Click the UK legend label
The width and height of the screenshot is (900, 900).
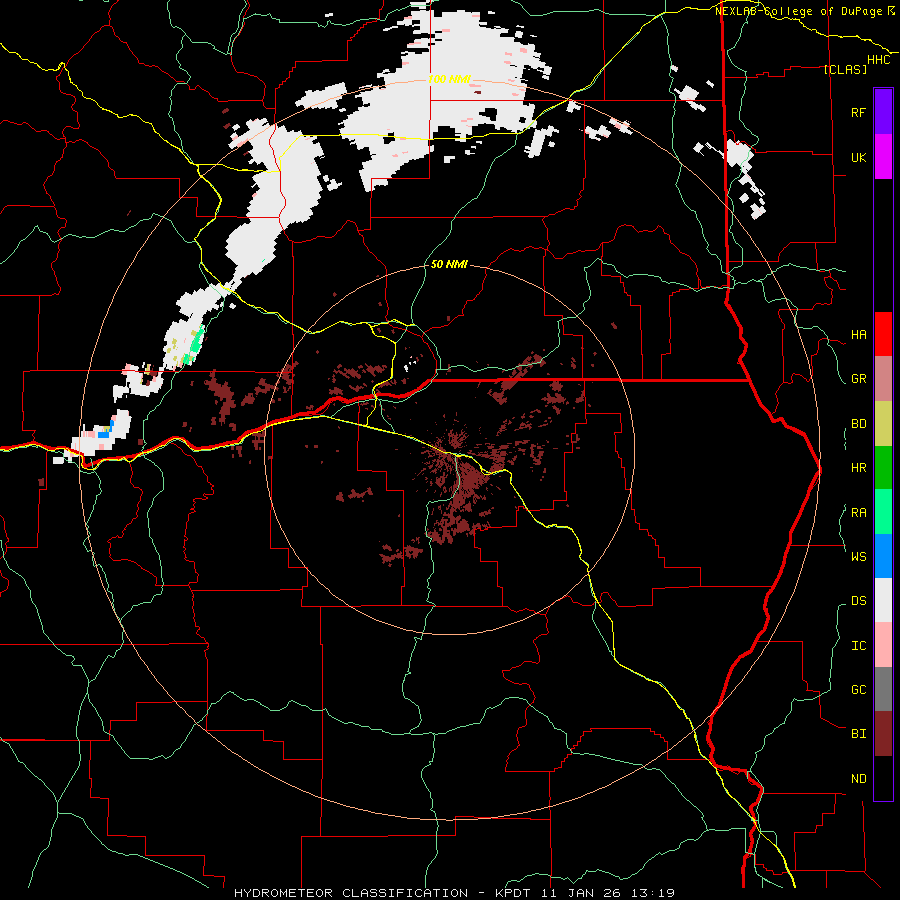(x=858, y=157)
